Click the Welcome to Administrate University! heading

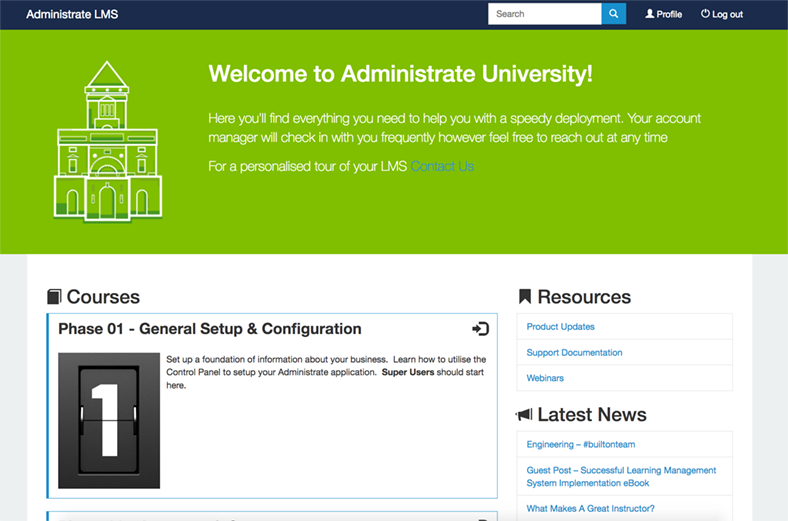(x=401, y=73)
